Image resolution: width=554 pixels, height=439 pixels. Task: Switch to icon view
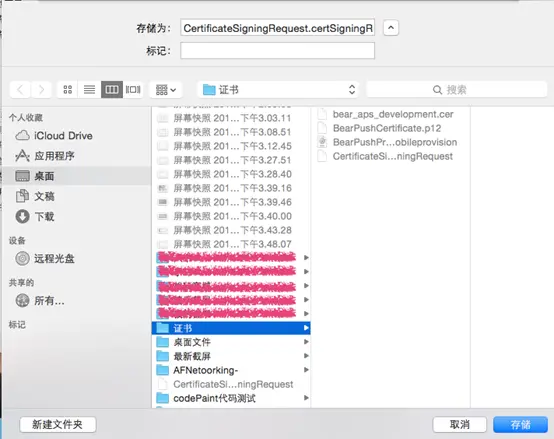click(68, 90)
